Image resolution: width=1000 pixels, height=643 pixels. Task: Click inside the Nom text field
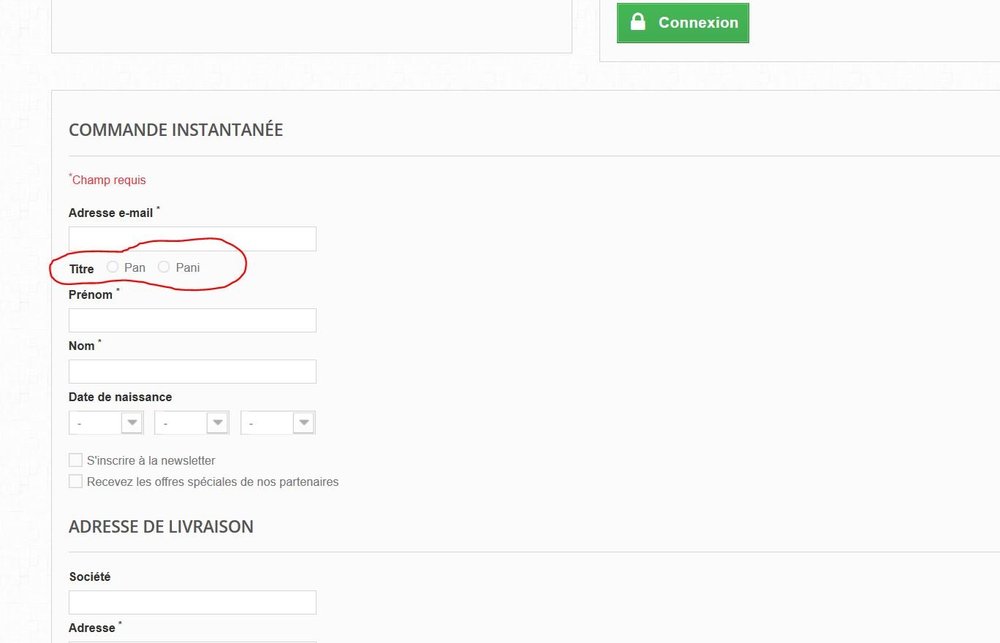191,370
